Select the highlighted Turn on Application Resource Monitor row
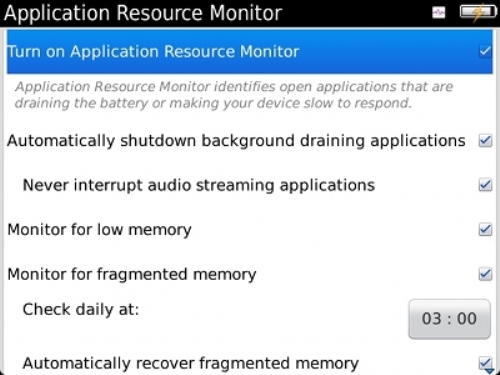Image resolution: width=500 pixels, height=375 pixels. [x=249, y=52]
